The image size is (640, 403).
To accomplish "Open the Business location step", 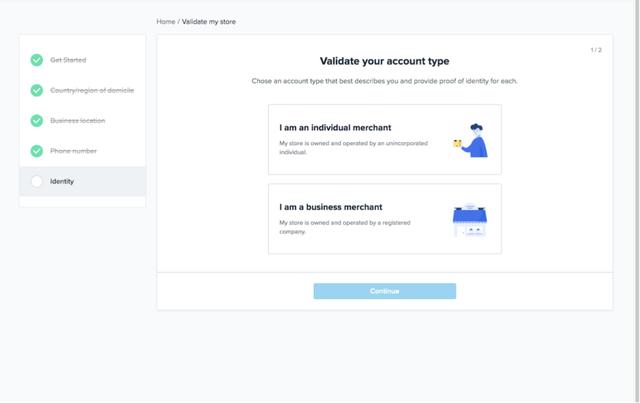I will pos(82,120).
